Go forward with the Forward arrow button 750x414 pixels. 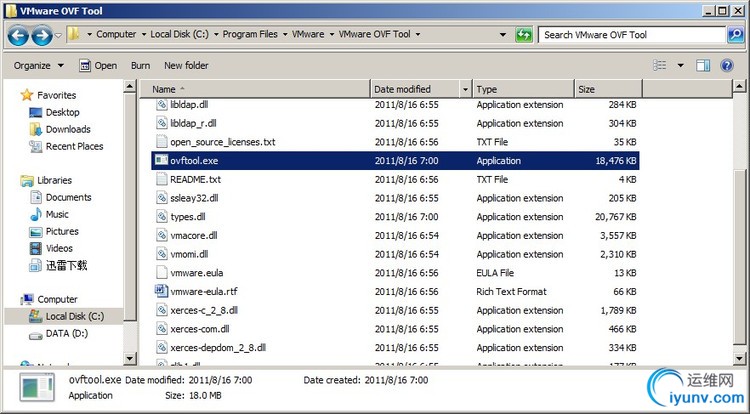(x=42, y=35)
